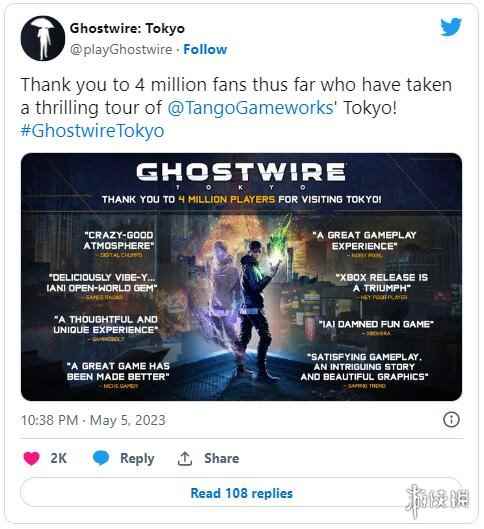The image size is (484, 529).
Task: Open the tweet info circle icon
Action: (x=451, y=420)
